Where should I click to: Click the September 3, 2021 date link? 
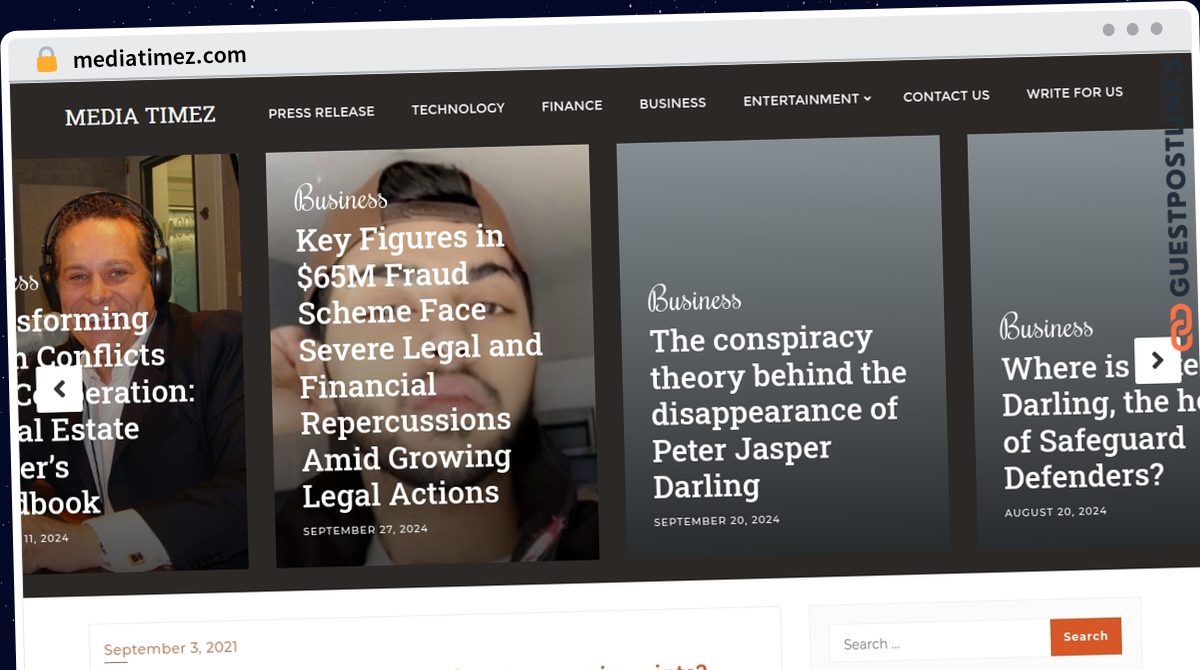[171, 648]
